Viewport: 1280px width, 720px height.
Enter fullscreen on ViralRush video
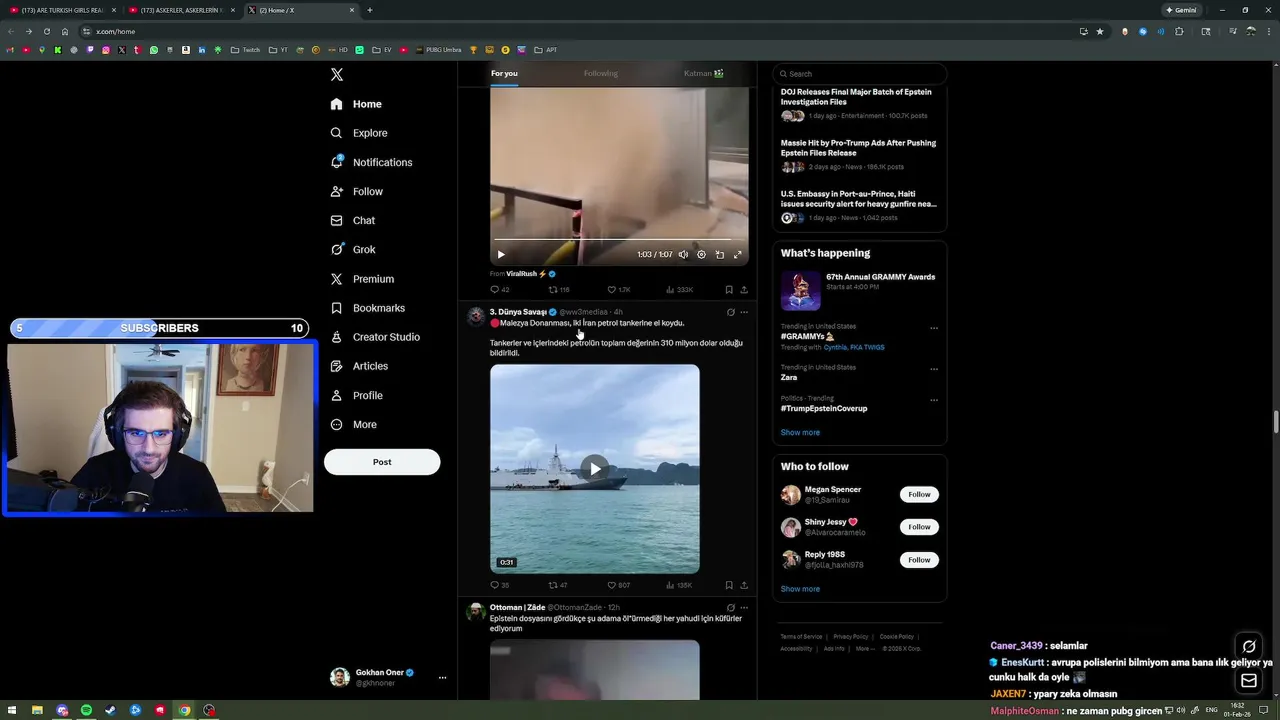(738, 254)
